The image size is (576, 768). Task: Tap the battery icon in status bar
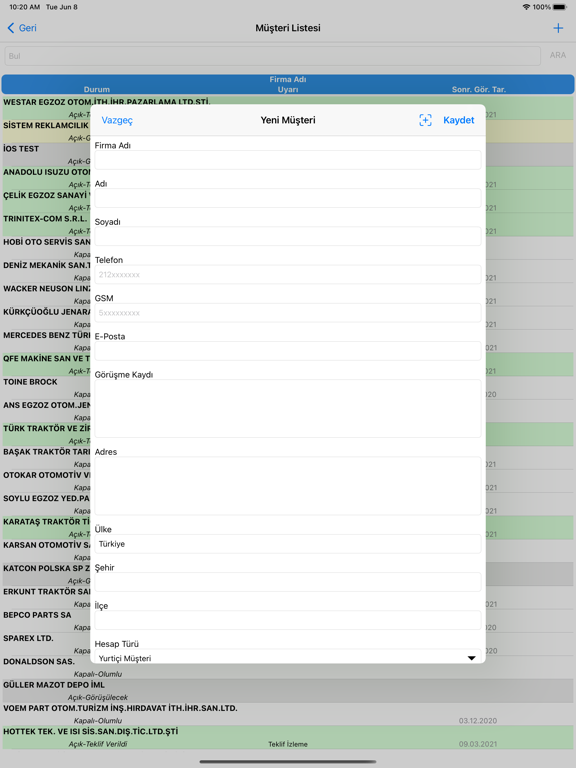tap(560, 7)
